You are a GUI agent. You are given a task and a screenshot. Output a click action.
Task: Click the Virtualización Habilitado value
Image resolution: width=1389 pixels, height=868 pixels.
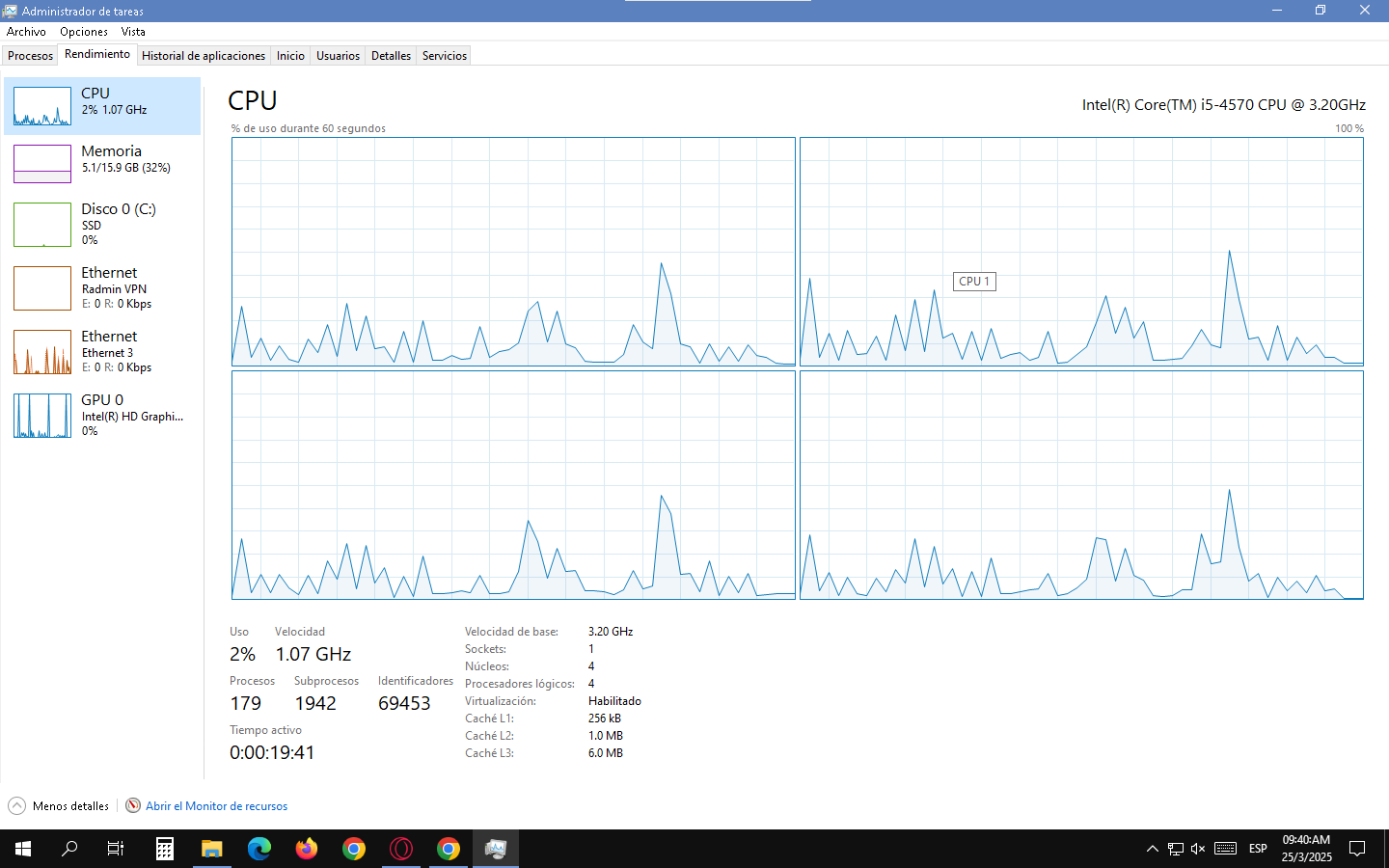point(614,701)
